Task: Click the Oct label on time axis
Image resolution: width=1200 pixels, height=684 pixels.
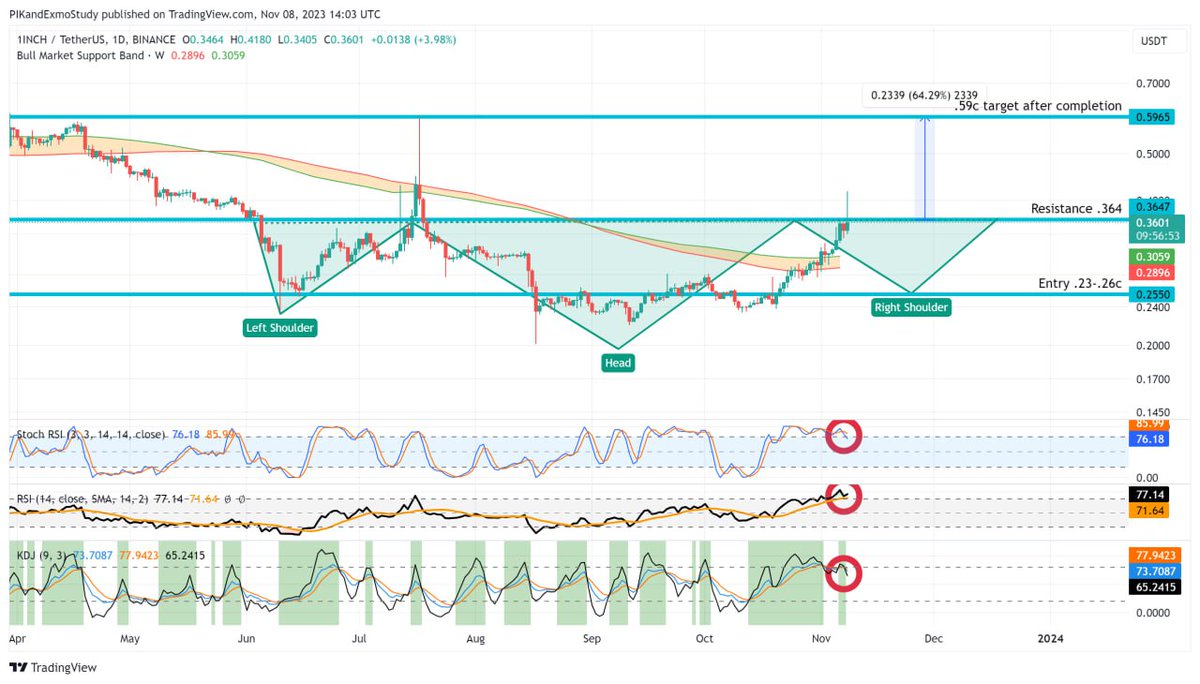Action: tap(704, 637)
